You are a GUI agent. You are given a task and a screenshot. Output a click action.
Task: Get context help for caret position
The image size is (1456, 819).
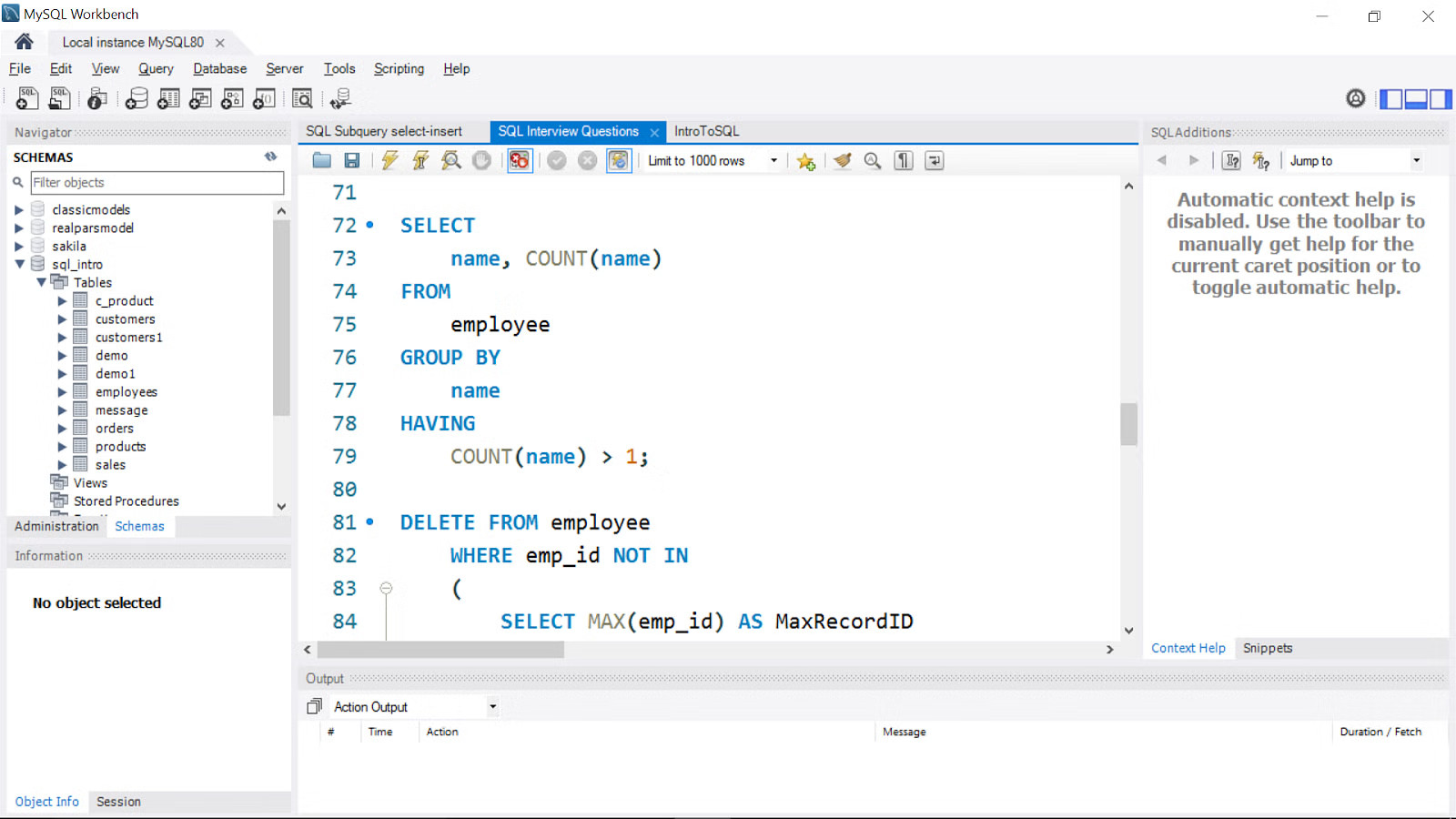coord(1231,161)
